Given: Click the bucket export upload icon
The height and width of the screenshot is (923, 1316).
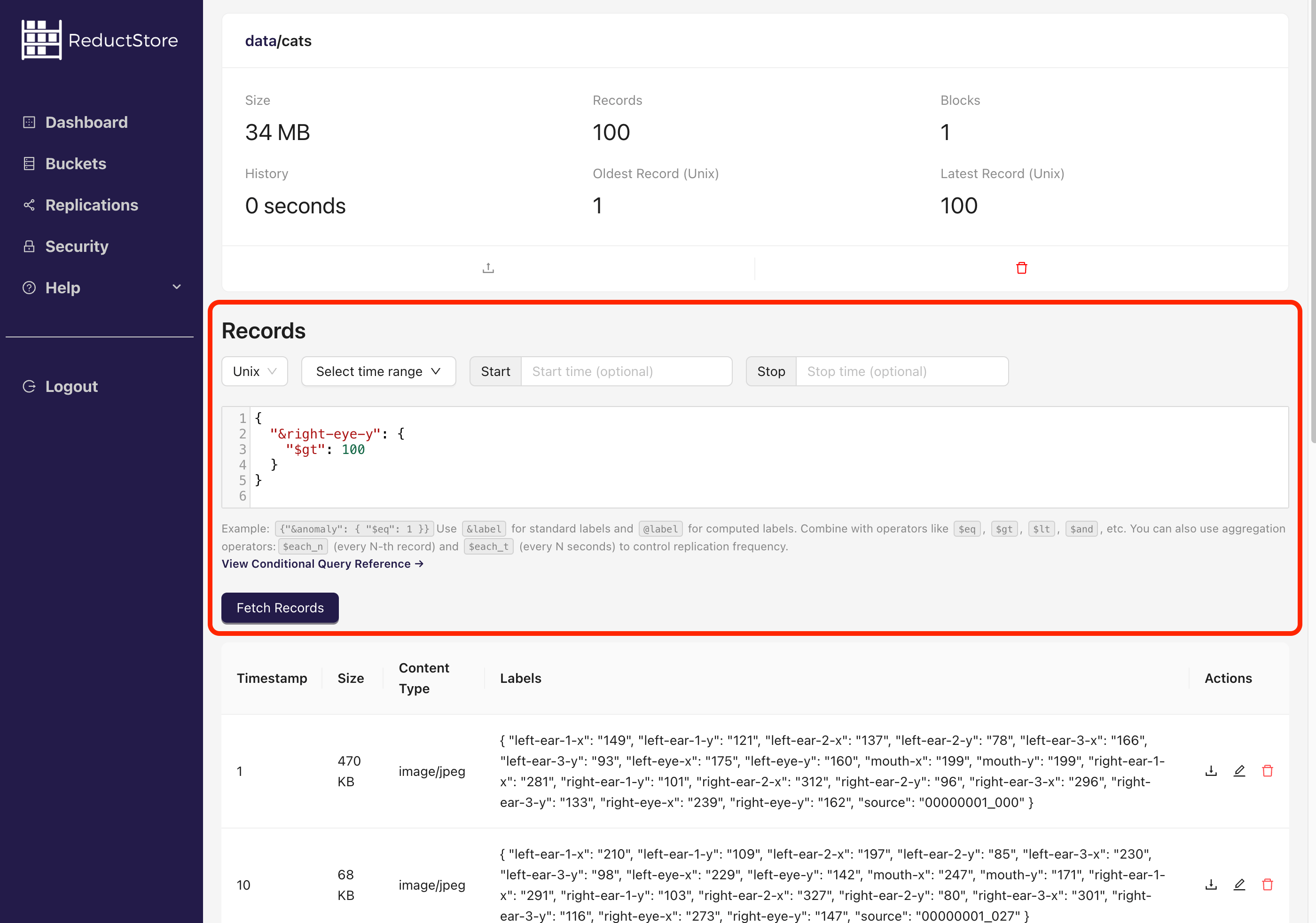Looking at the screenshot, I should coord(488,267).
